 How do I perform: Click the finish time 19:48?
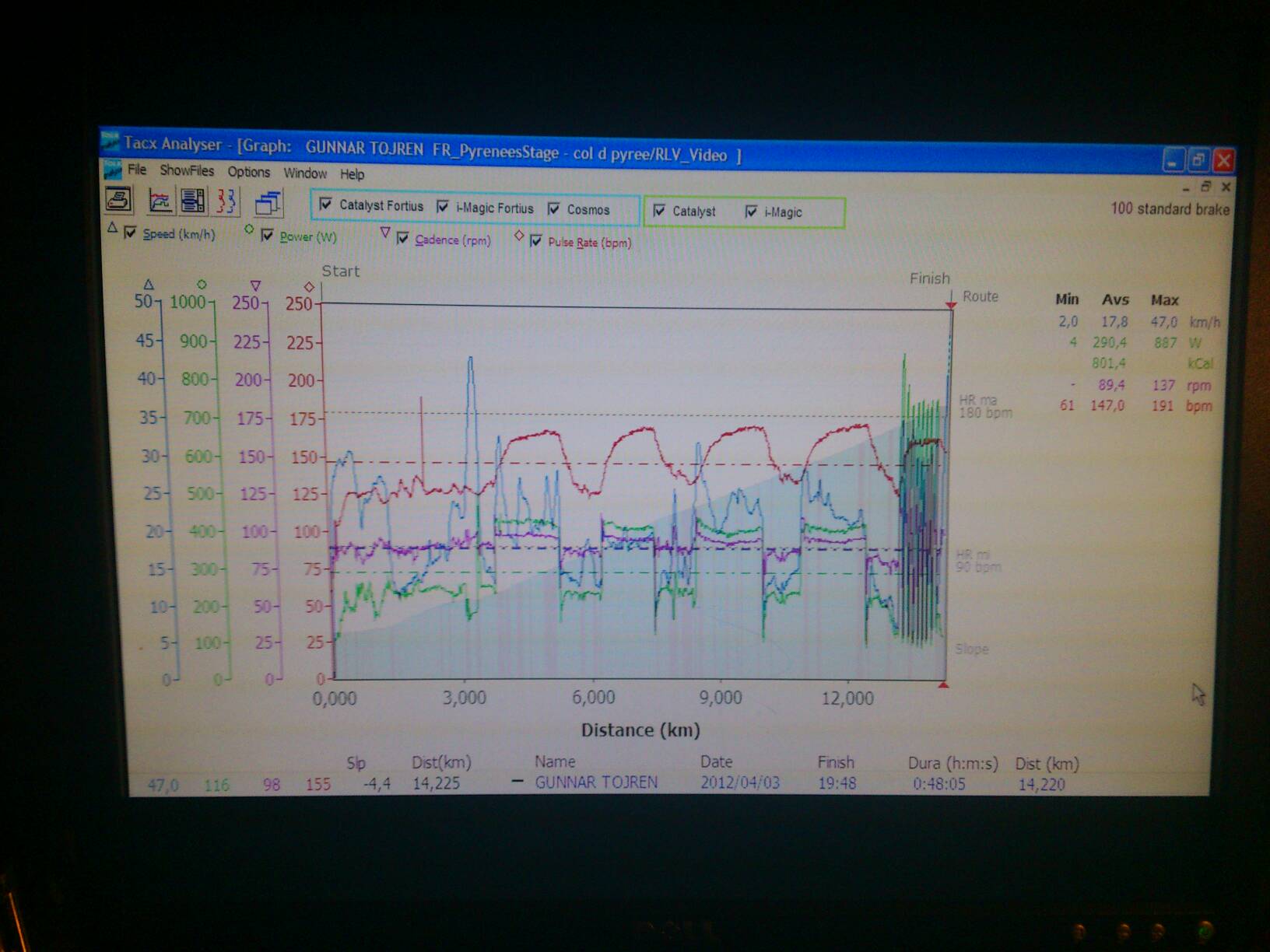tap(837, 783)
